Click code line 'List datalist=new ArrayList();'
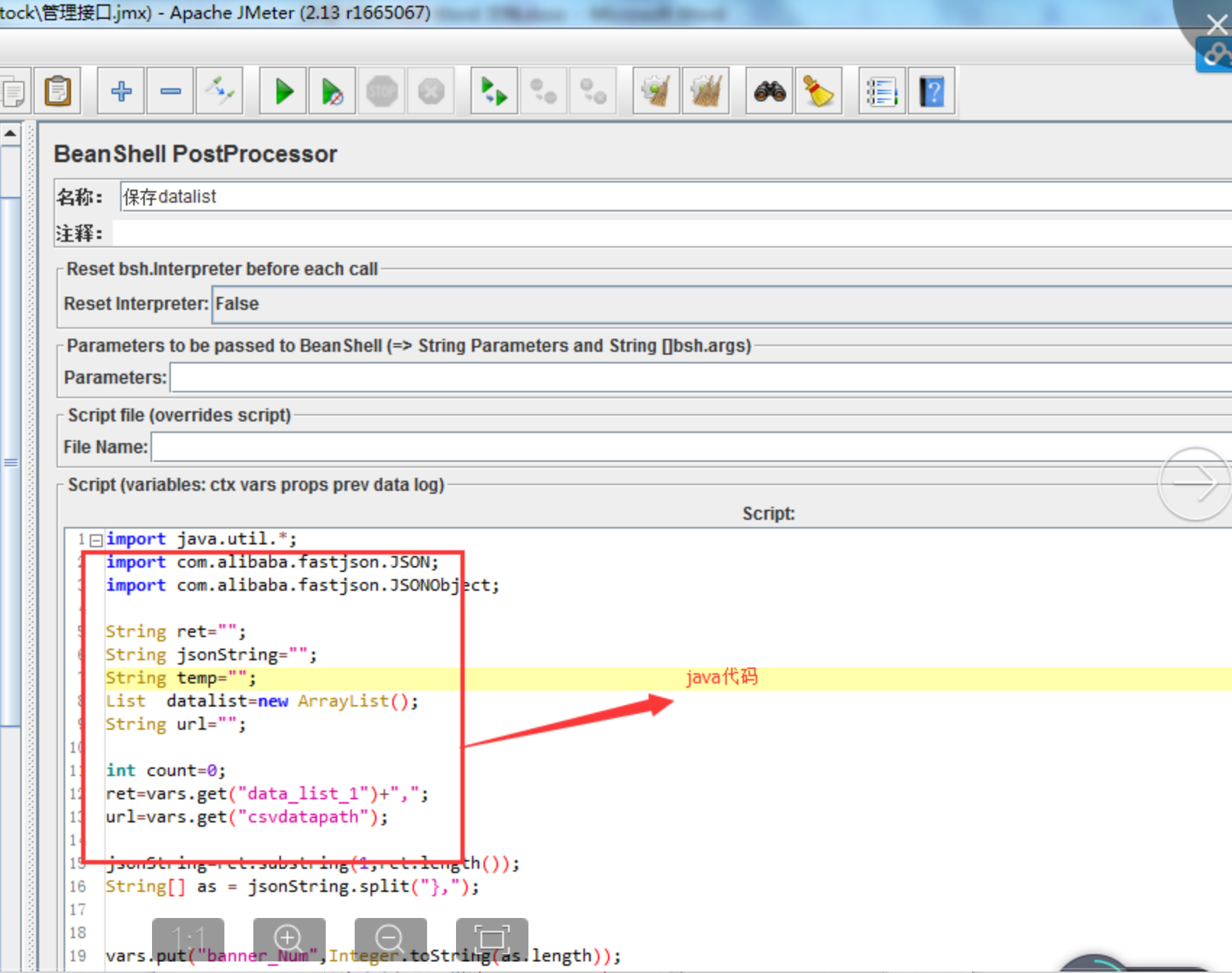 tap(262, 702)
